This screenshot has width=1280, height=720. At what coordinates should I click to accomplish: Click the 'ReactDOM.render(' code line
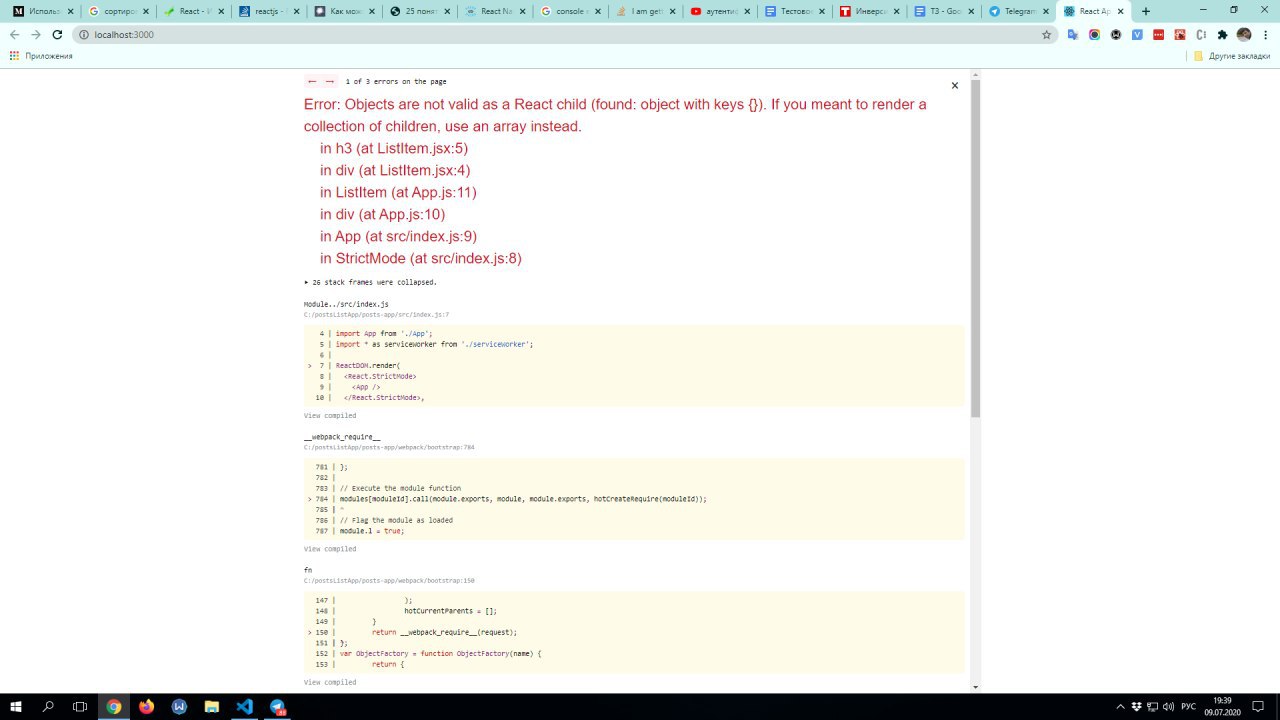[367, 366]
